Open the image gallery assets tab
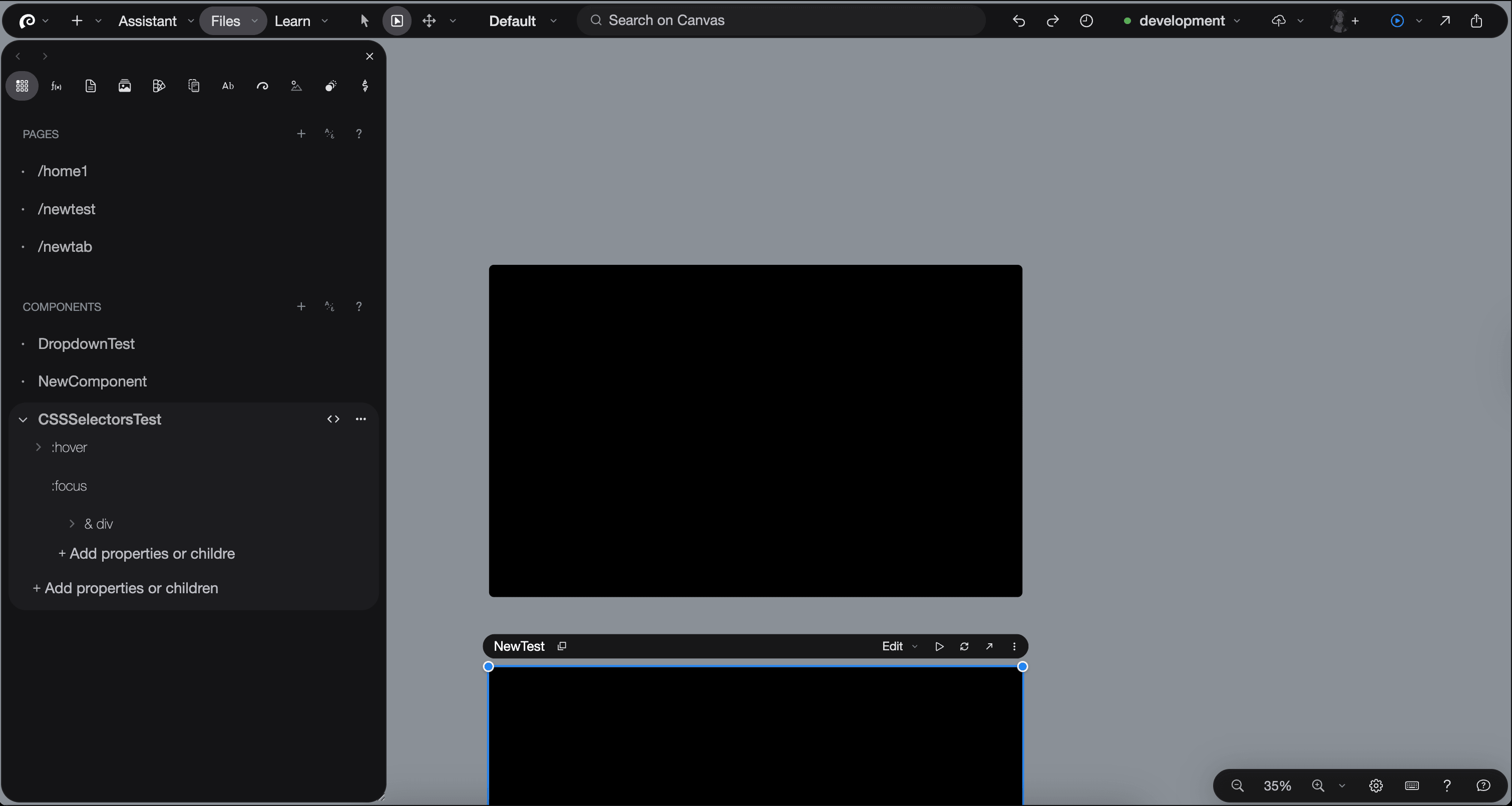Screen dimensions: 1512x806 click(125, 86)
